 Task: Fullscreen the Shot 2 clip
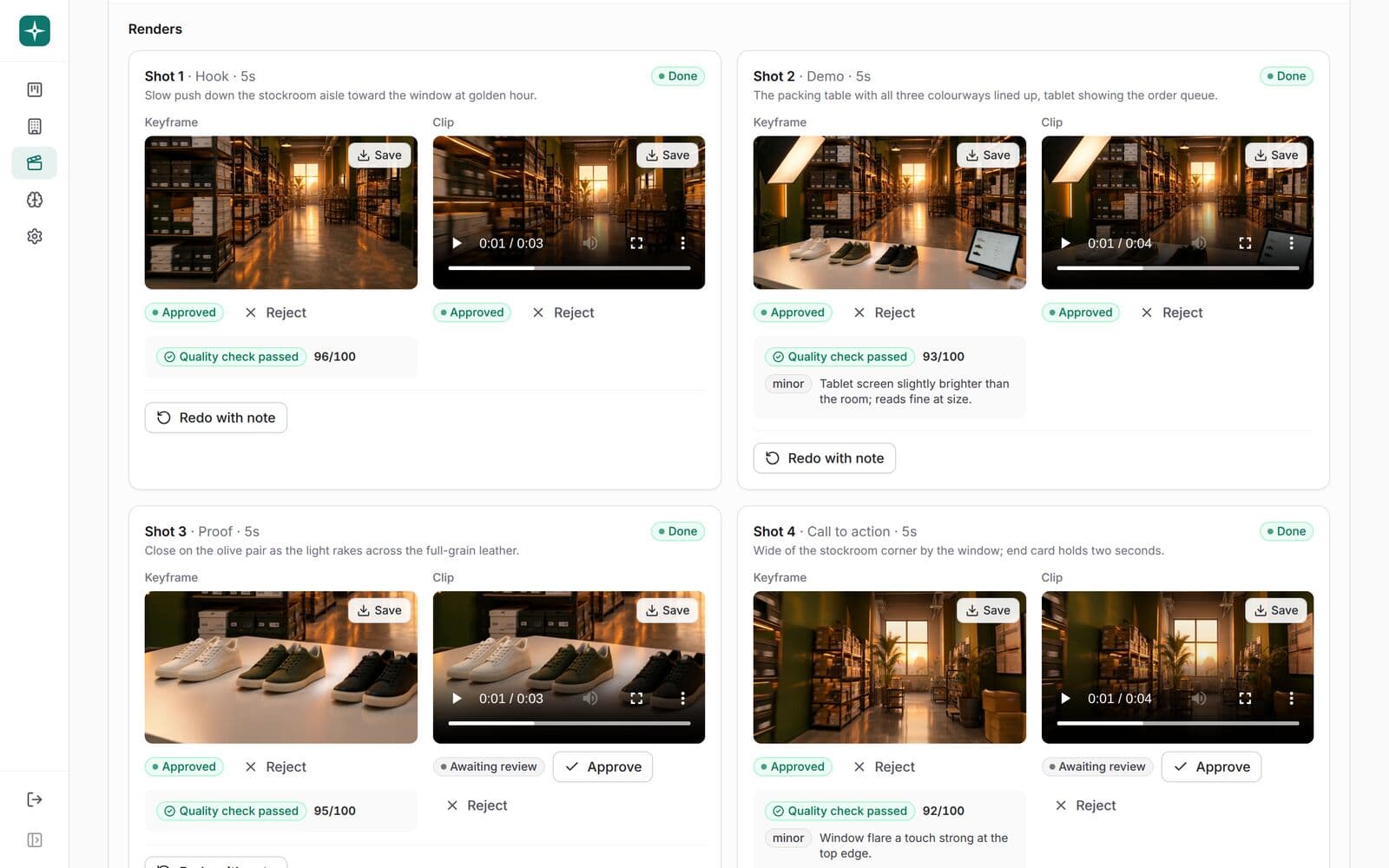pos(1245,243)
